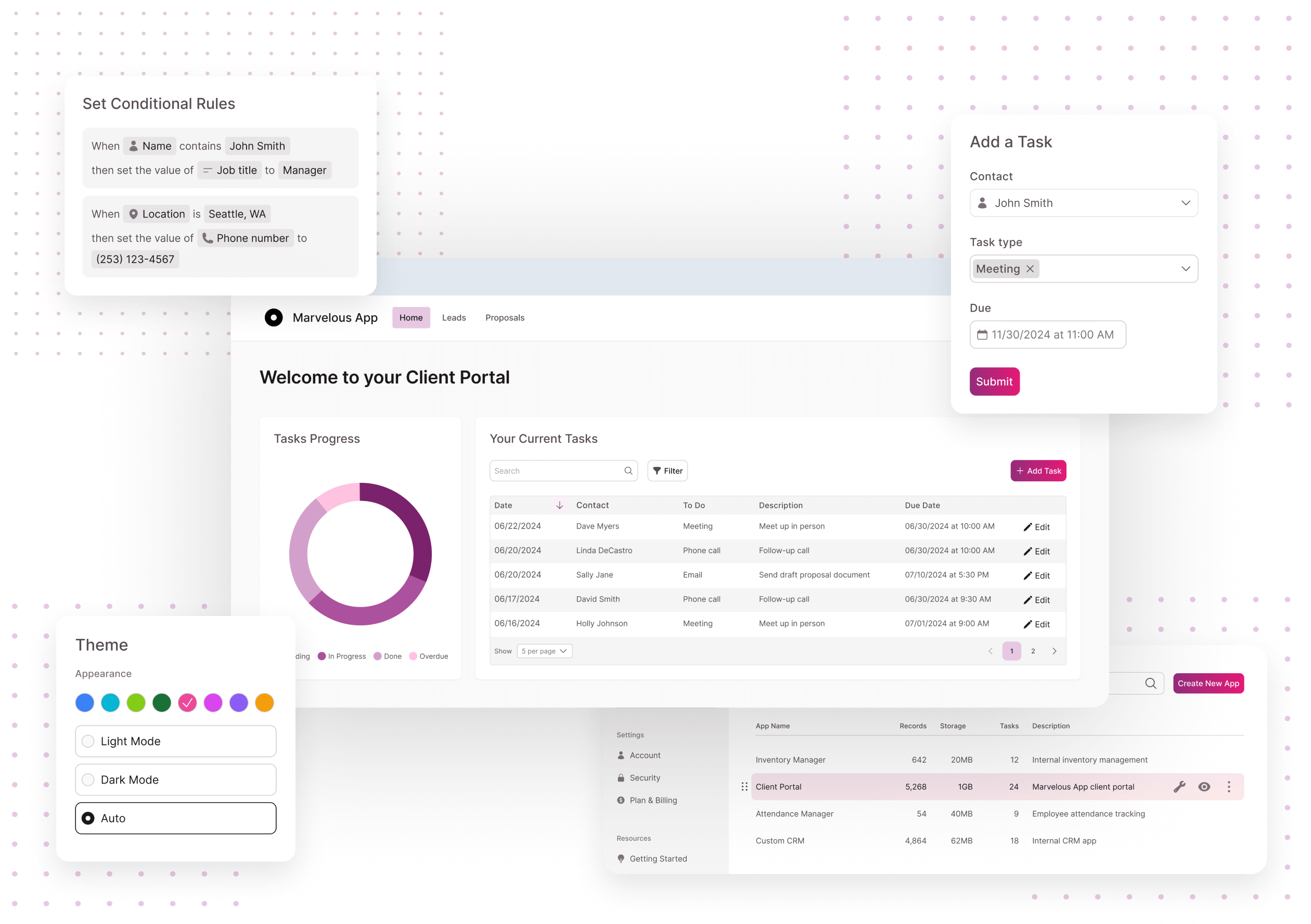Click the Manager value chip

[x=304, y=170]
